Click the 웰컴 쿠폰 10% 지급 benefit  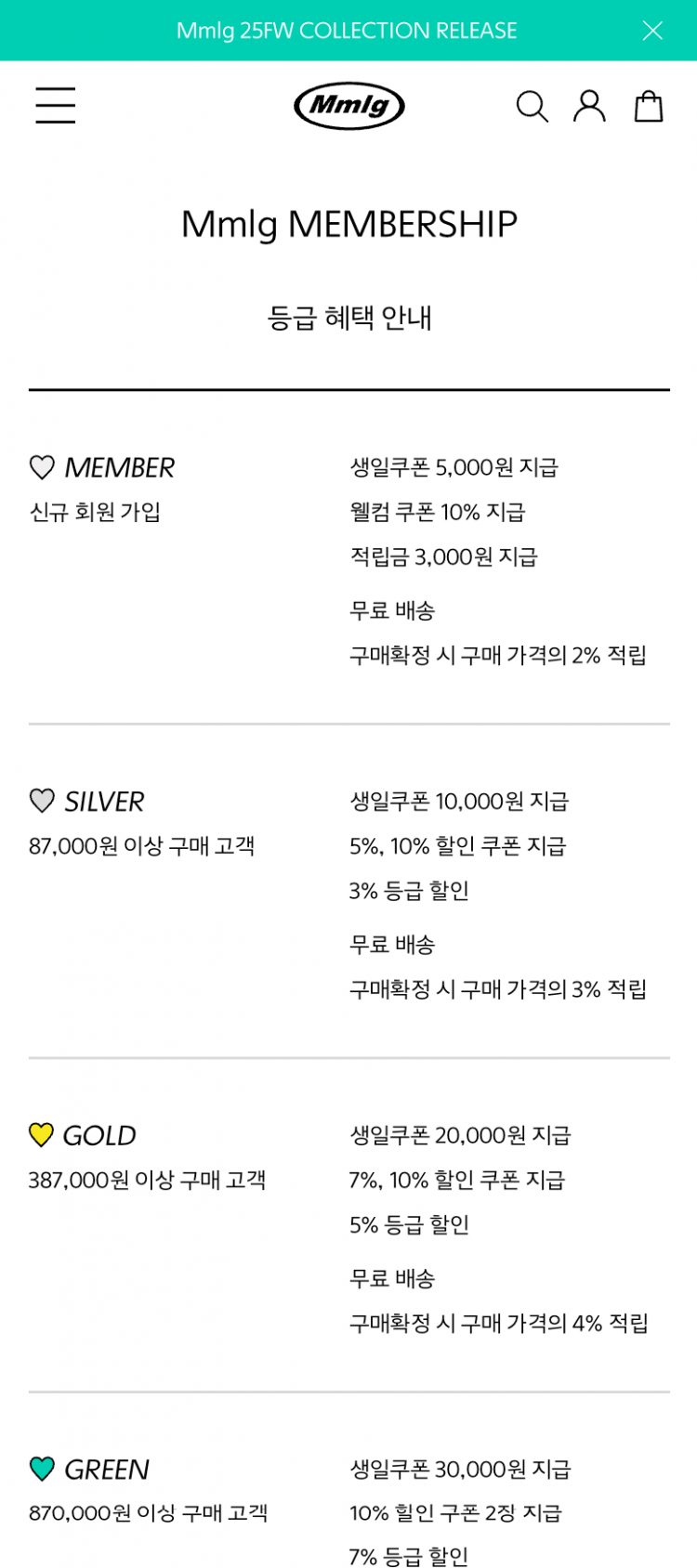[x=437, y=512]
